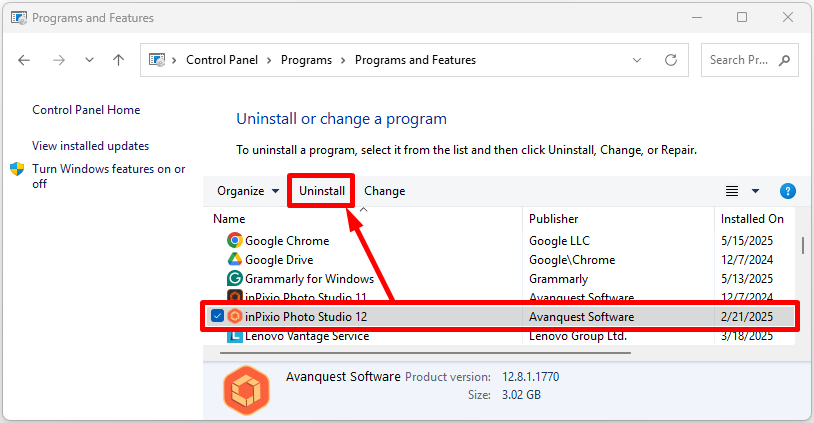Image resolution: width=814 pixels, height=423 pixels.
Task: Click product version 12.8.1.1770 value
Action: point(531,377)
